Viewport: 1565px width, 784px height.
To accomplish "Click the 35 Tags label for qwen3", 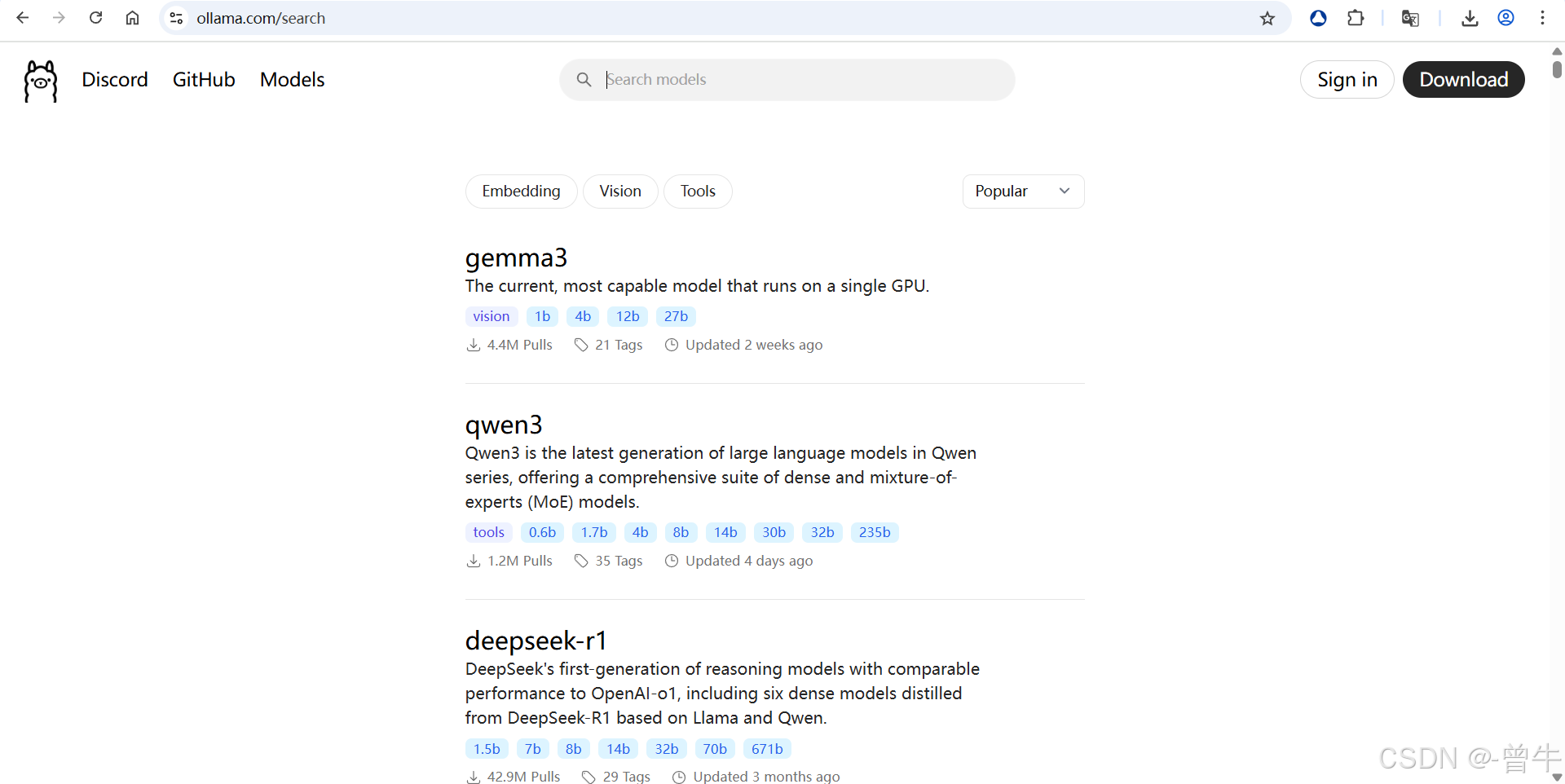I will (619, 561).
